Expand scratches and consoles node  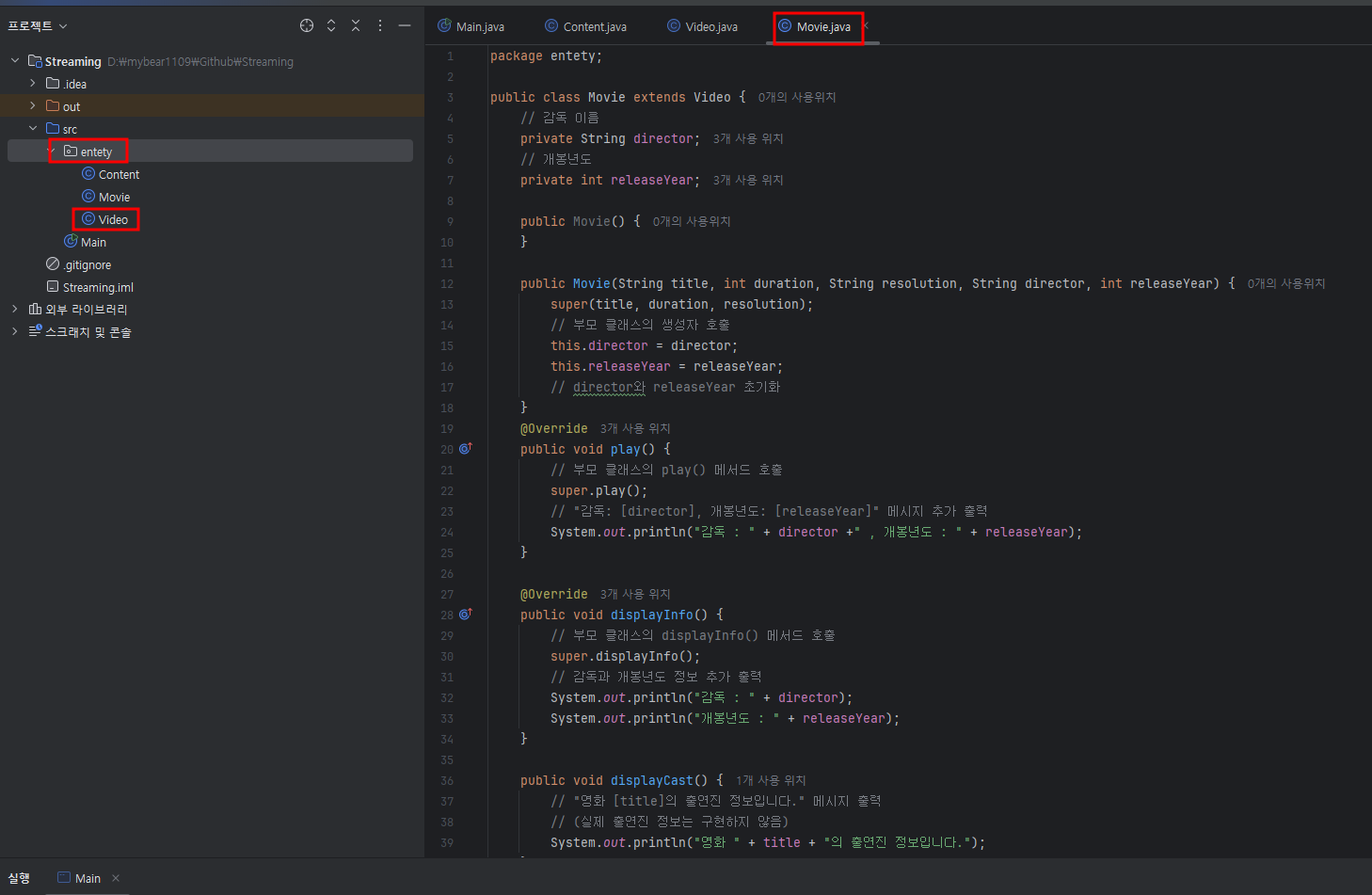coord(15,331)
